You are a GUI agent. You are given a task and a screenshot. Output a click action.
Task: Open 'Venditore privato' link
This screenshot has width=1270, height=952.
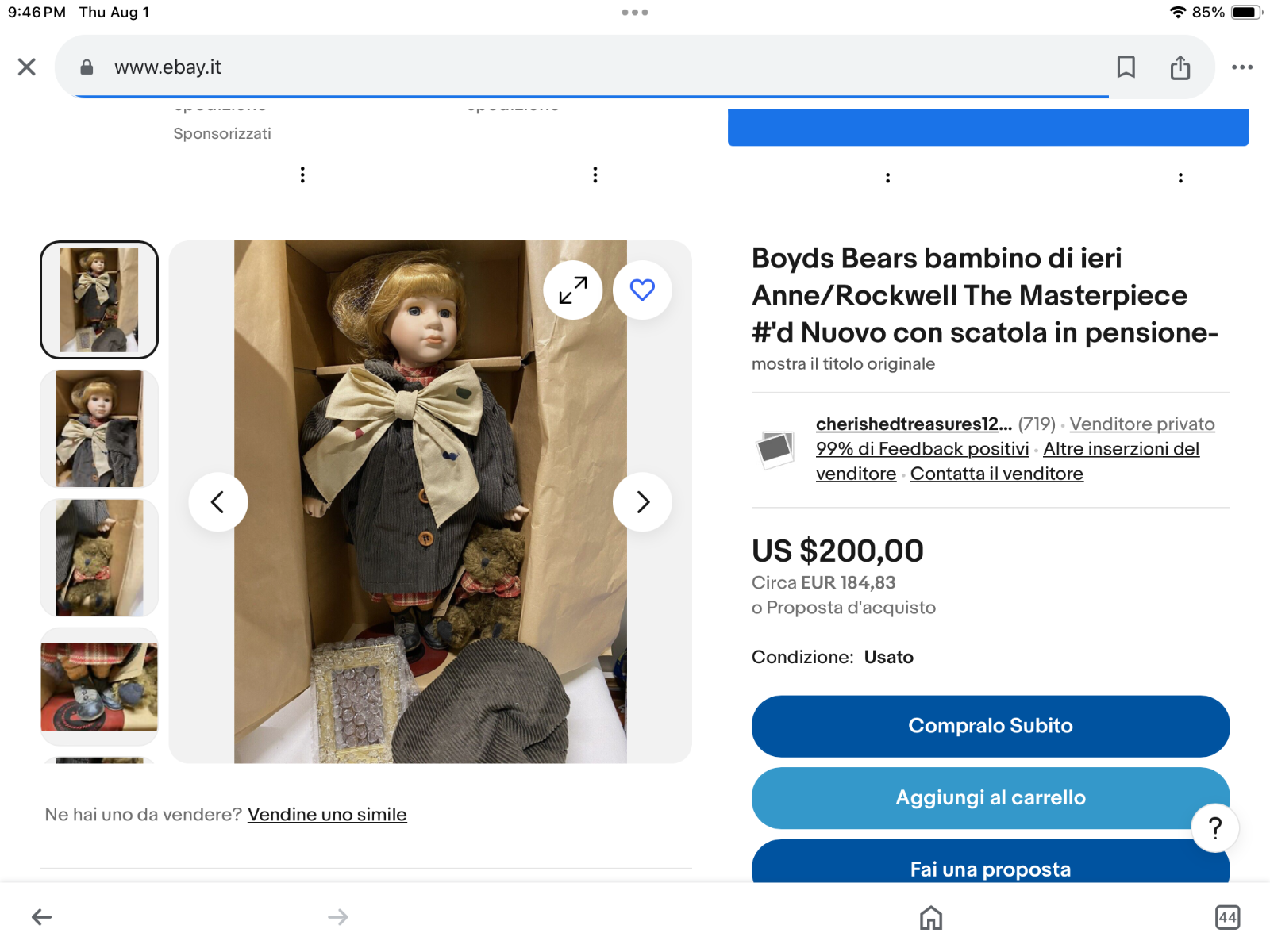coord(1142,424)
